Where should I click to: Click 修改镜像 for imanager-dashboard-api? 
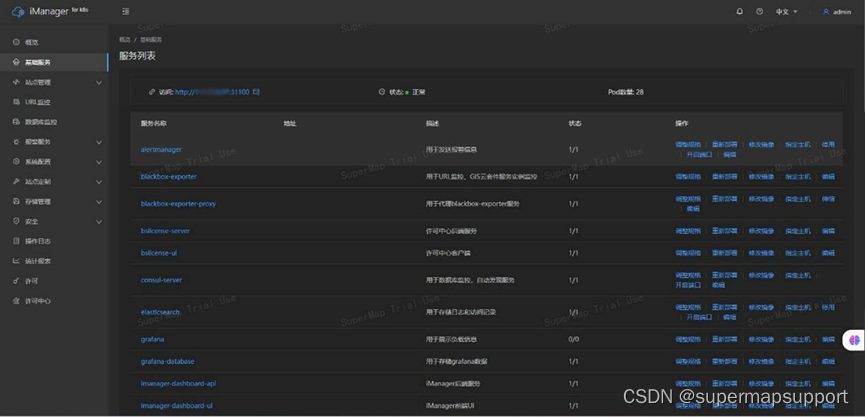tap(761, 383)
